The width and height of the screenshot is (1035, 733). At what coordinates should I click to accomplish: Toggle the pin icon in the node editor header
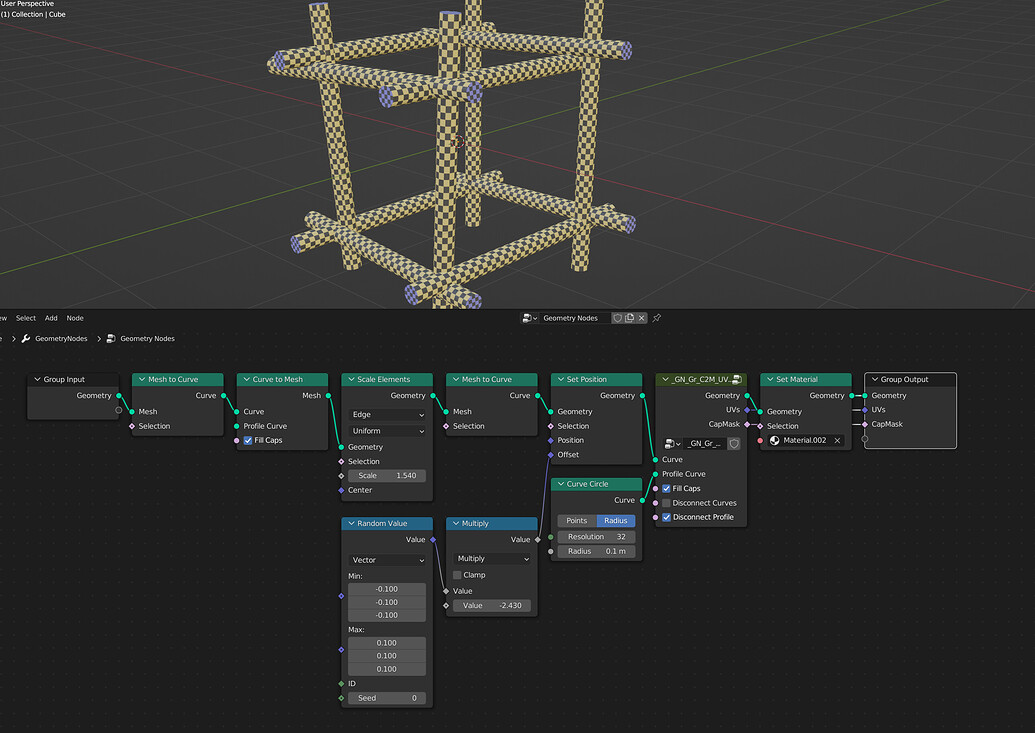pyautogui.click(x=657, y=318)
